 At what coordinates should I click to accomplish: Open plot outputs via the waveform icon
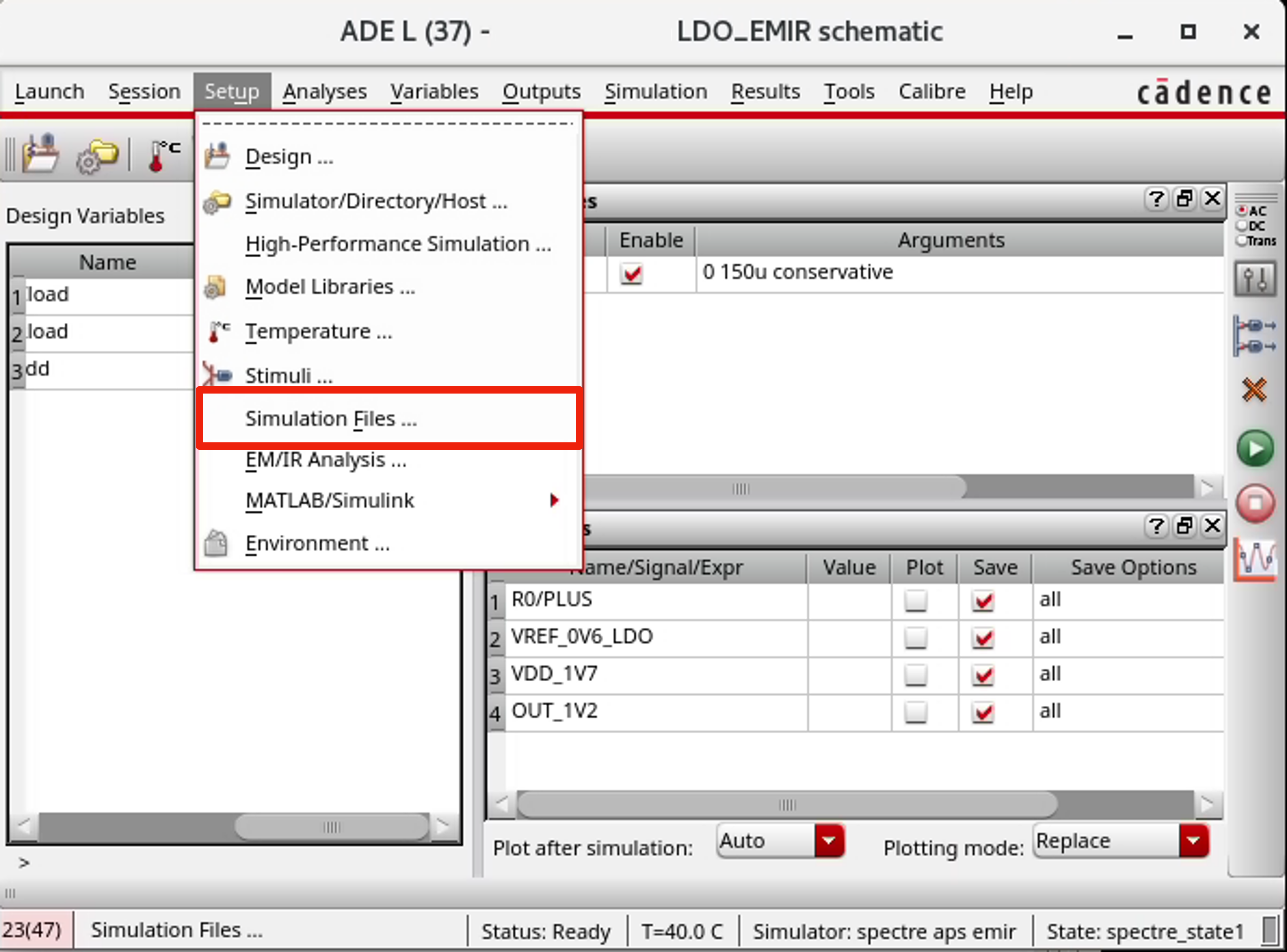[1257, 558]
